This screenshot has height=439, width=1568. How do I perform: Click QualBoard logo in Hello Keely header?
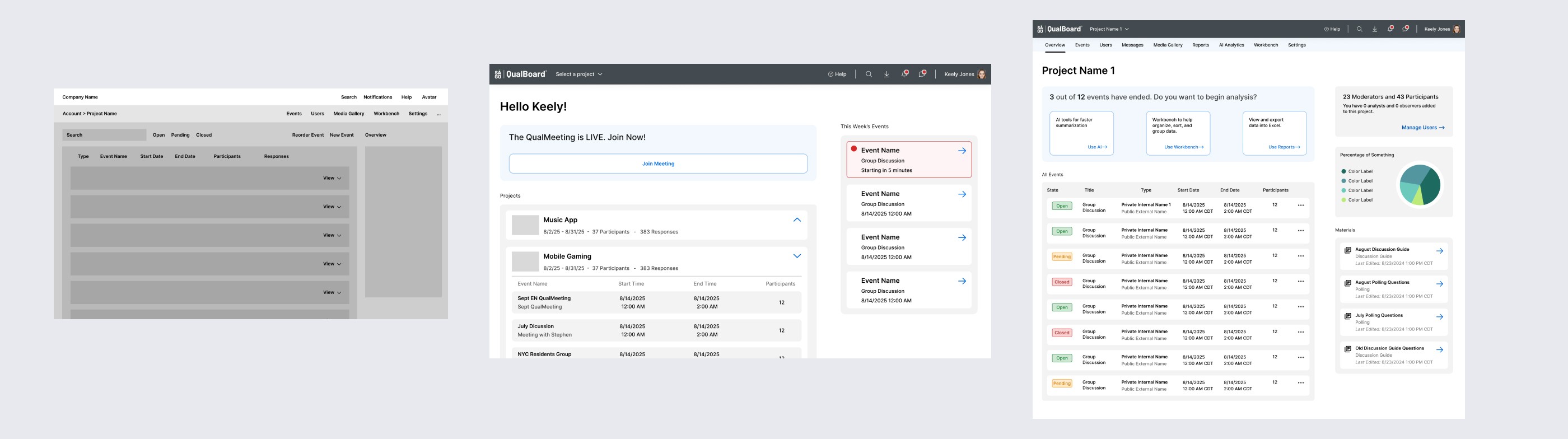point(520,74)
